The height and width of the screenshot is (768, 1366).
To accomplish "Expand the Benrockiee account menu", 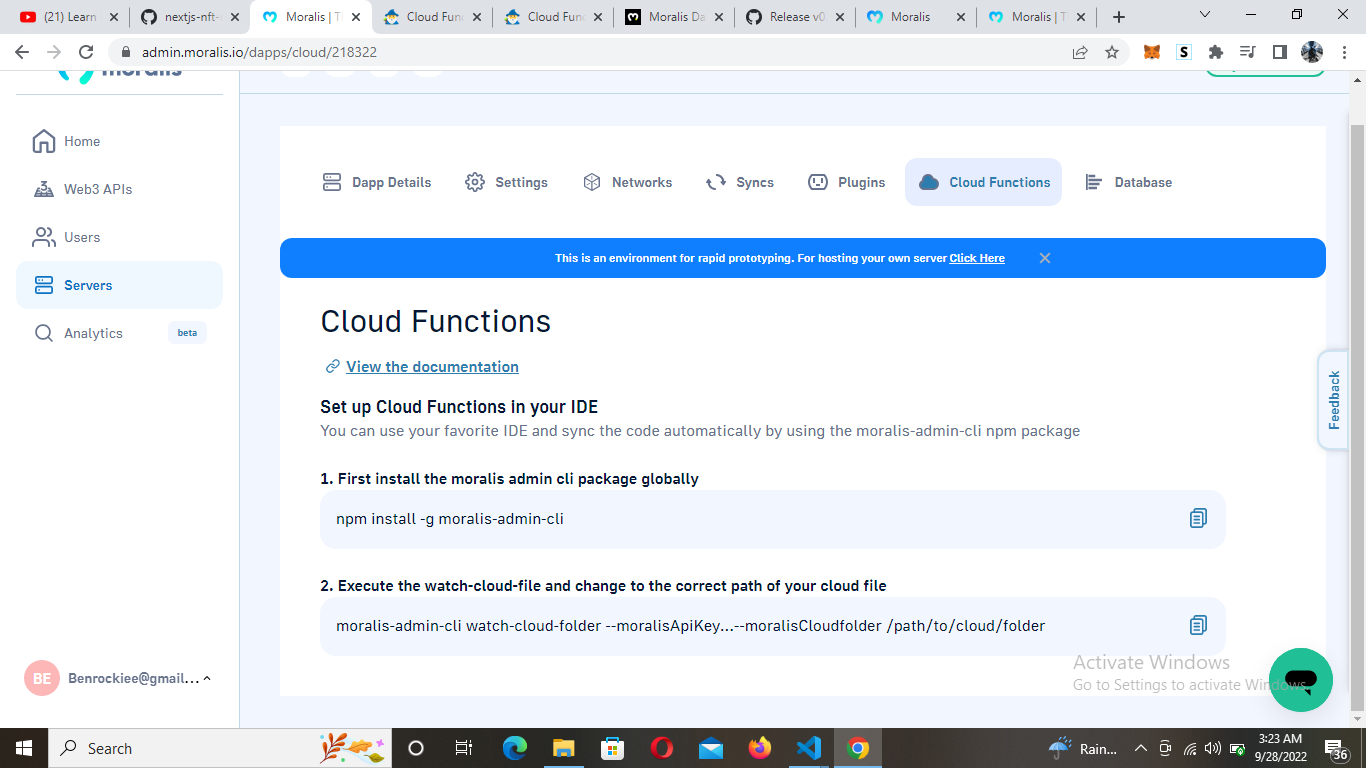I will tap(119, 678).
